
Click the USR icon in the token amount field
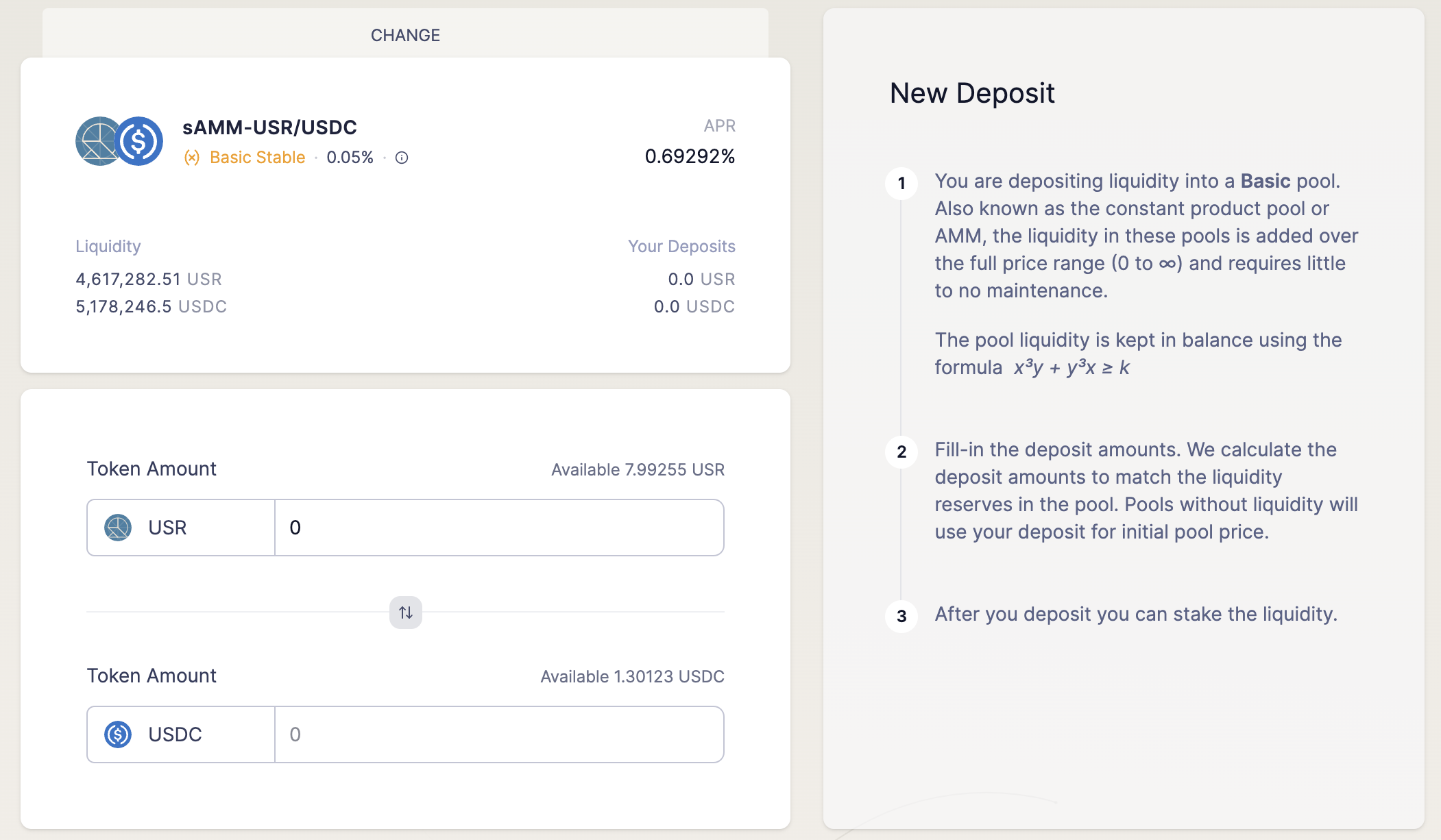coord(118,528)
